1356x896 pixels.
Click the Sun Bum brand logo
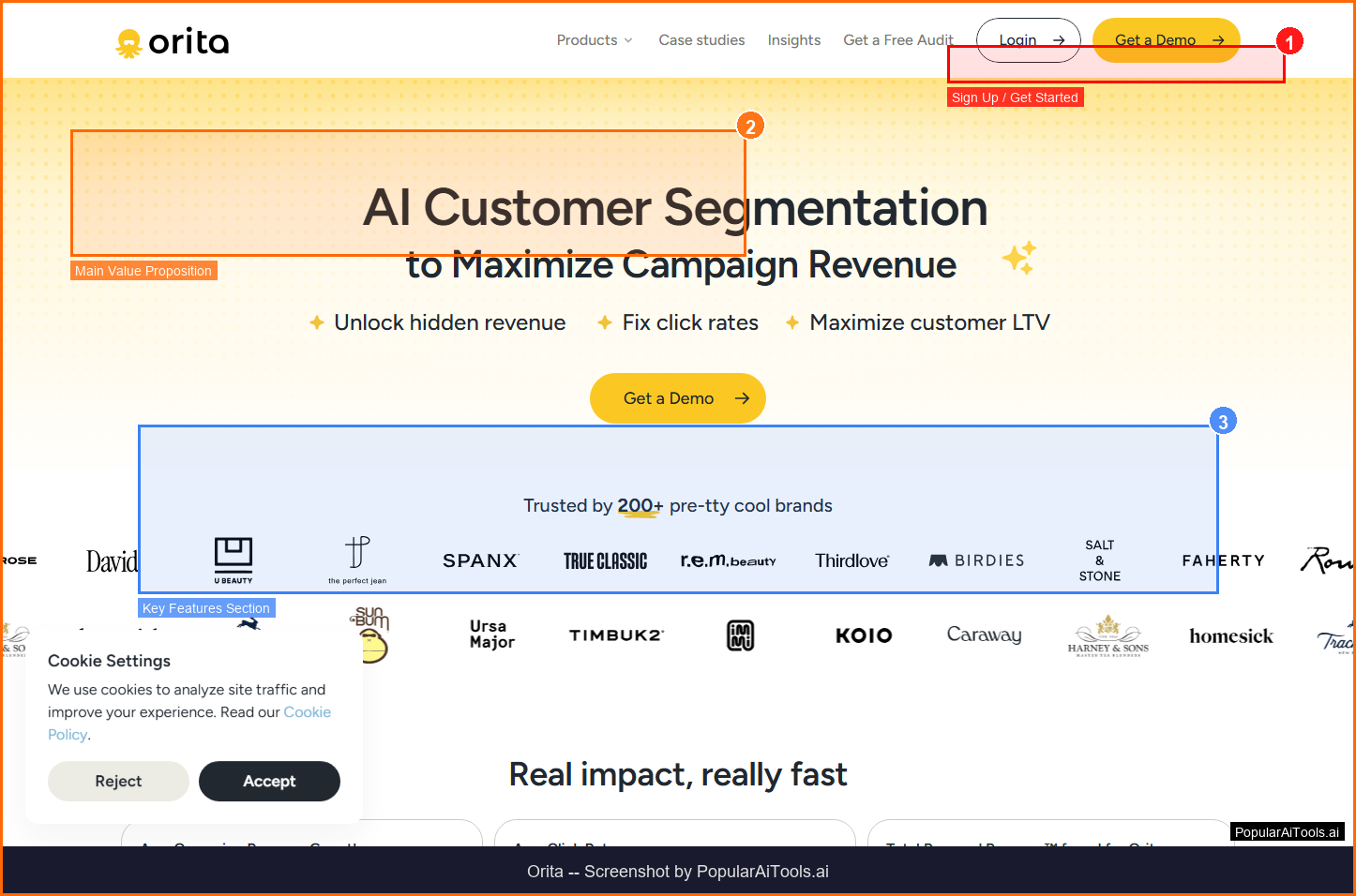[372, 635]
